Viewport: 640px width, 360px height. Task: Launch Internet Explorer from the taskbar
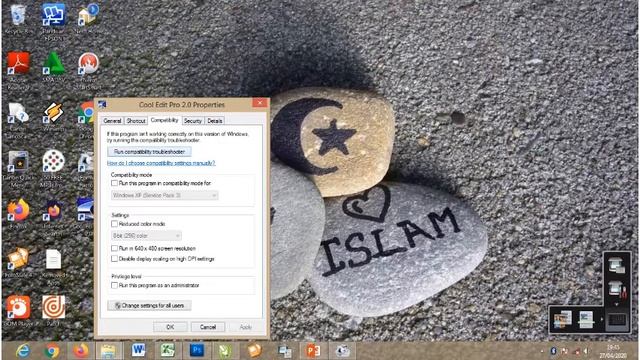click(23, 351)
